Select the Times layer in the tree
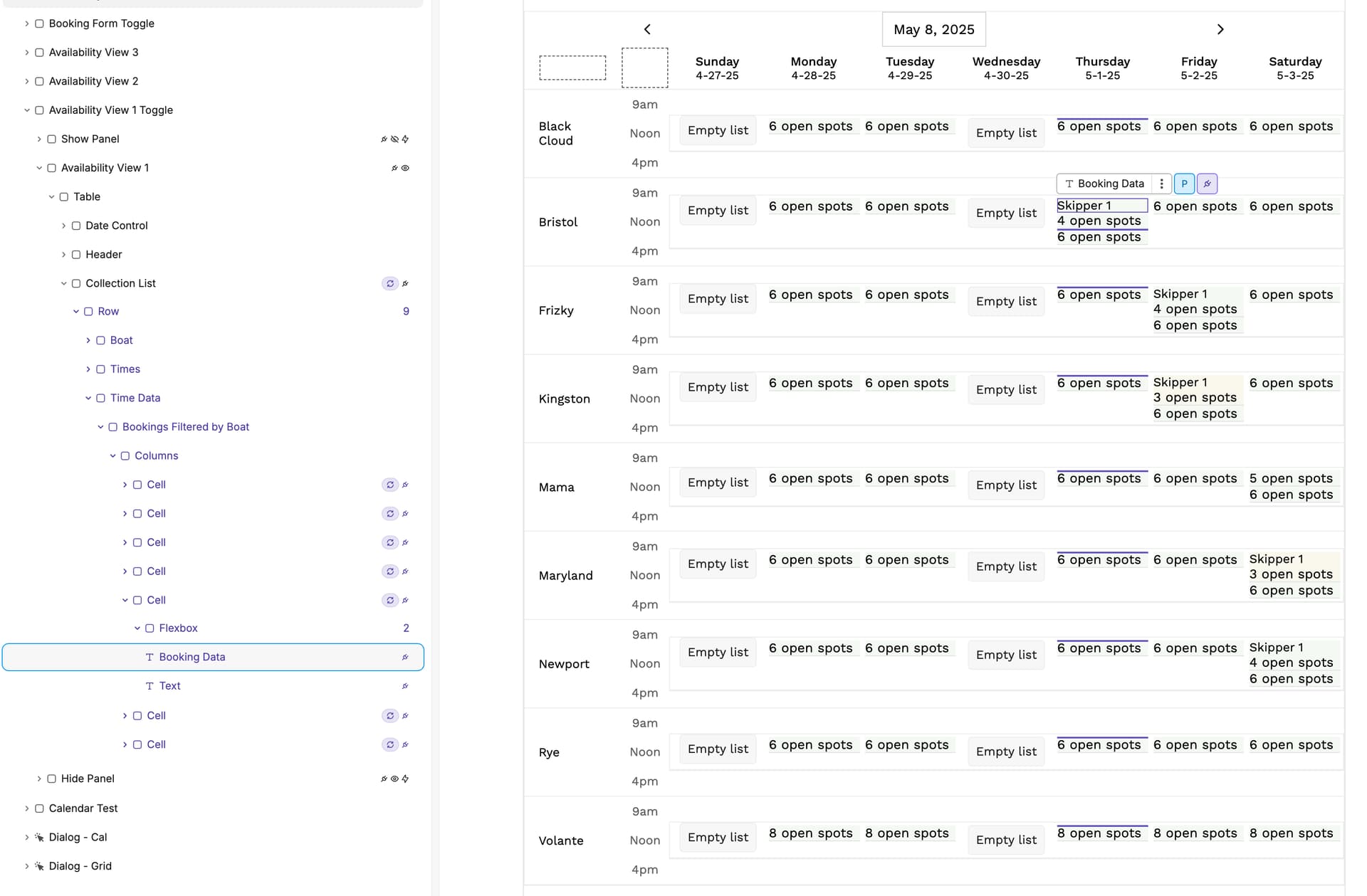 tap(125, 369)
